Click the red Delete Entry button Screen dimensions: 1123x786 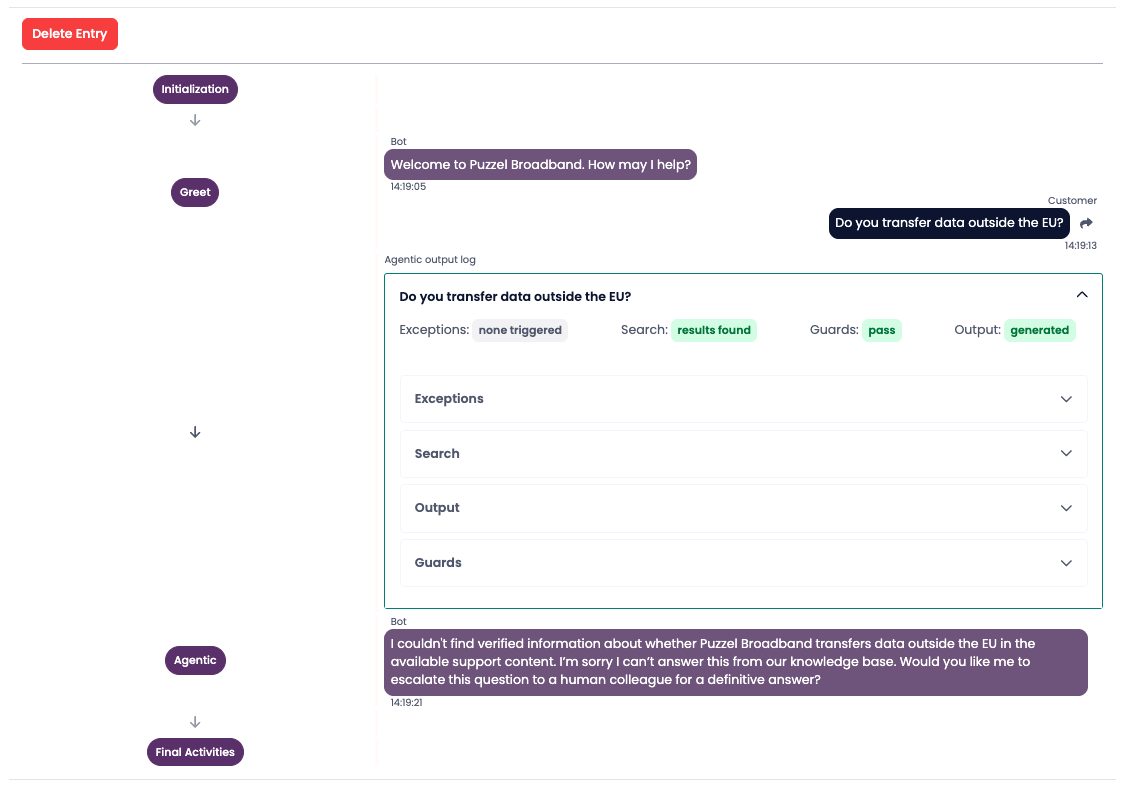(70, 34)
